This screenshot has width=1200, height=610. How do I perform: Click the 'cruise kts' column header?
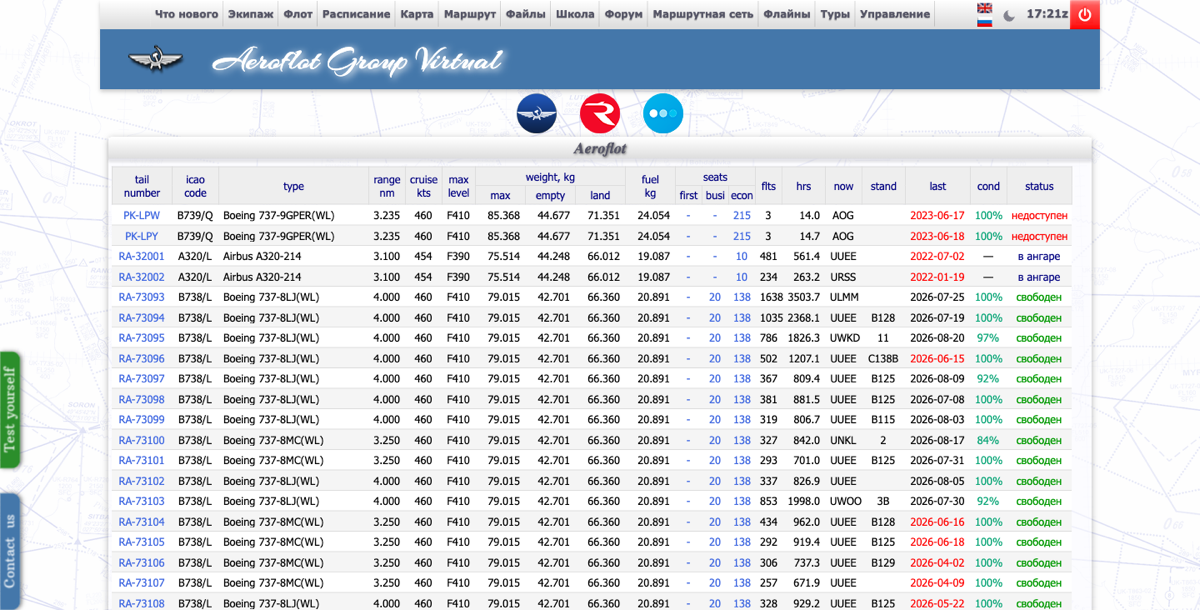(424, 186)
